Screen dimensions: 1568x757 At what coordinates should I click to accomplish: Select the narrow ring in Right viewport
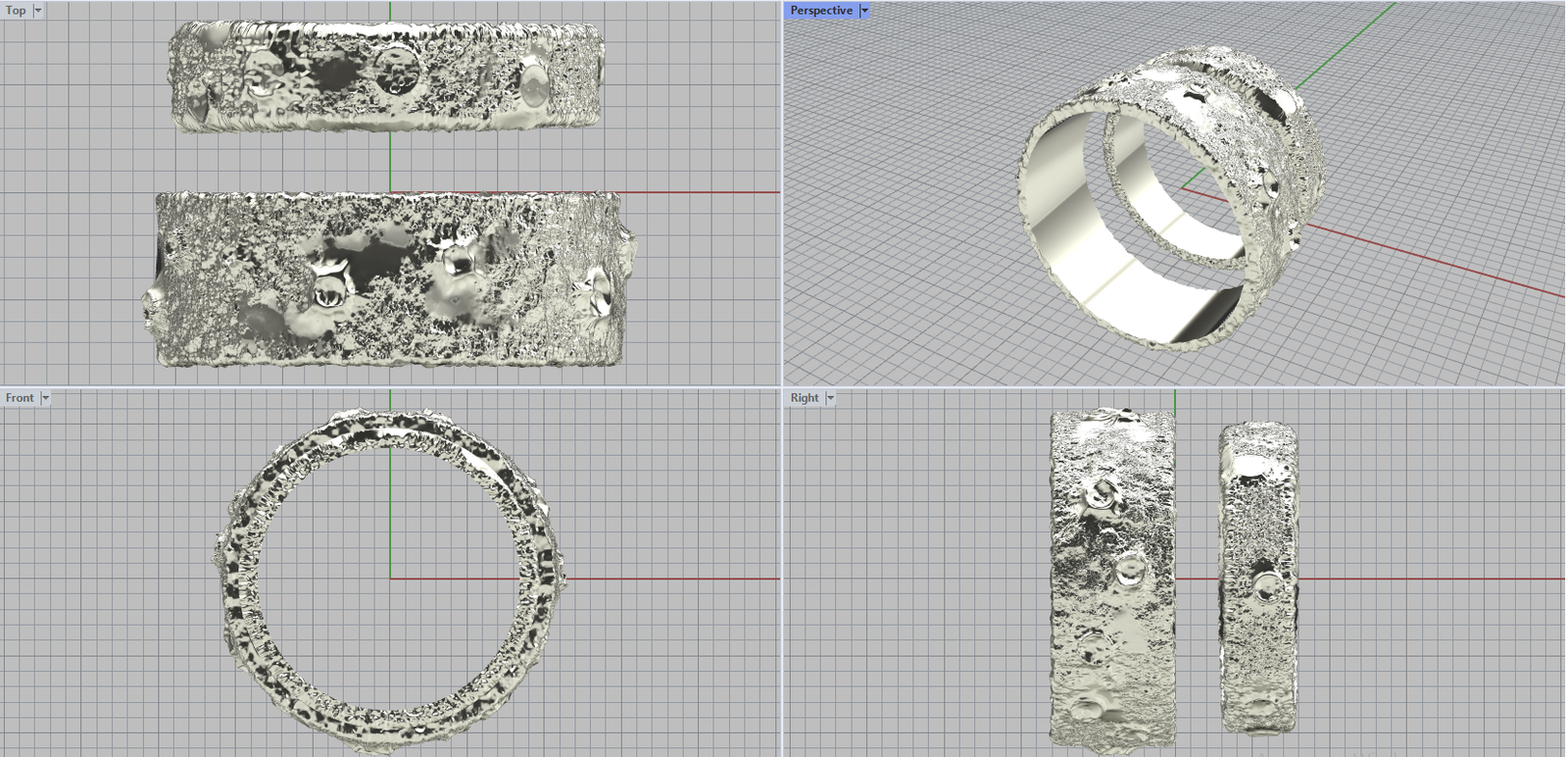coord(1258,579)
